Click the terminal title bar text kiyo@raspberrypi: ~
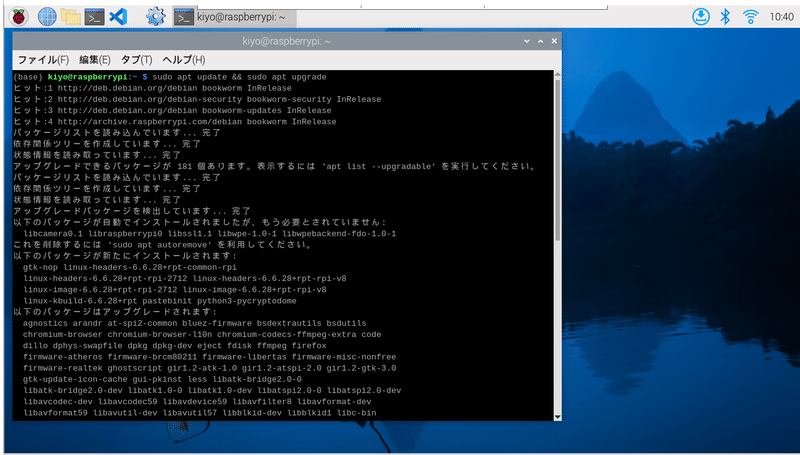The height and width of the screenshot is (455, 800). tap(286, 41)
